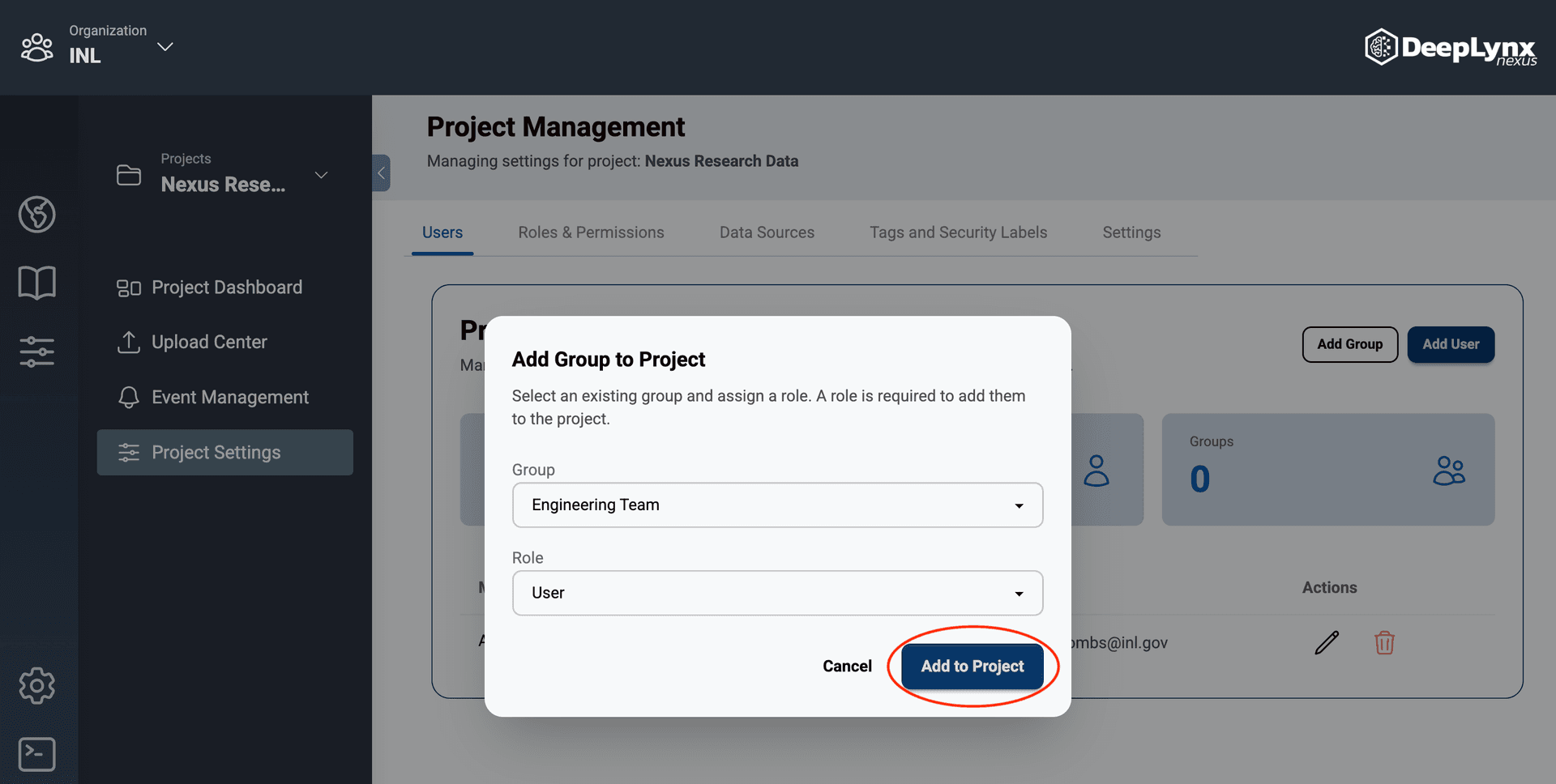Open the Data Sources tab
The width and height of the screenshot is (1556, 784).
767,232
